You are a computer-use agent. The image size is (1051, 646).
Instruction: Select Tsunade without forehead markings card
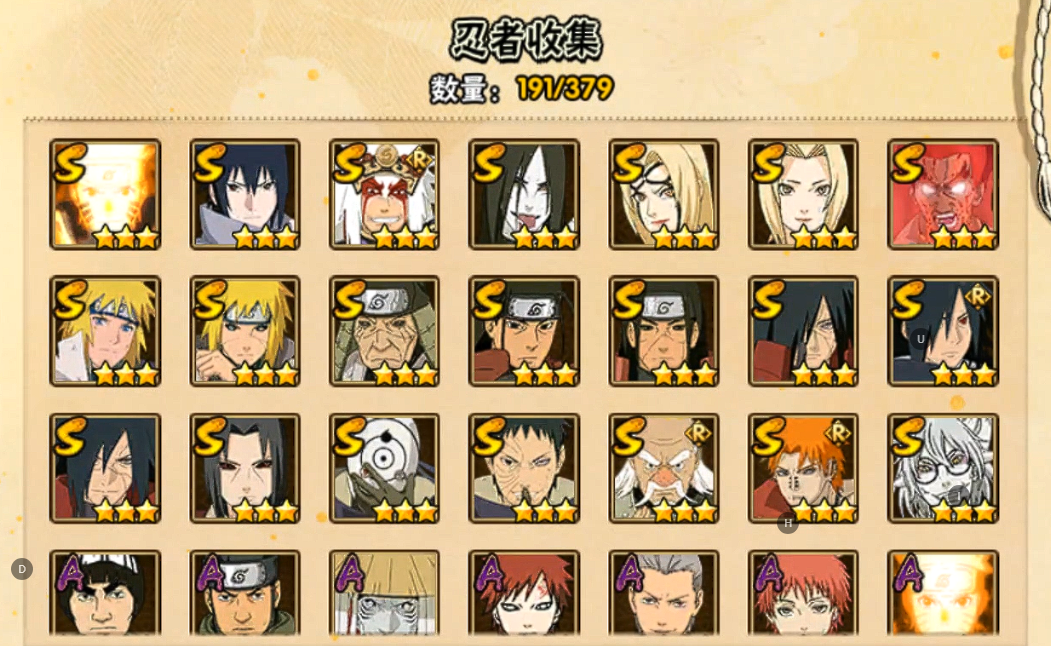pos(803,194)
